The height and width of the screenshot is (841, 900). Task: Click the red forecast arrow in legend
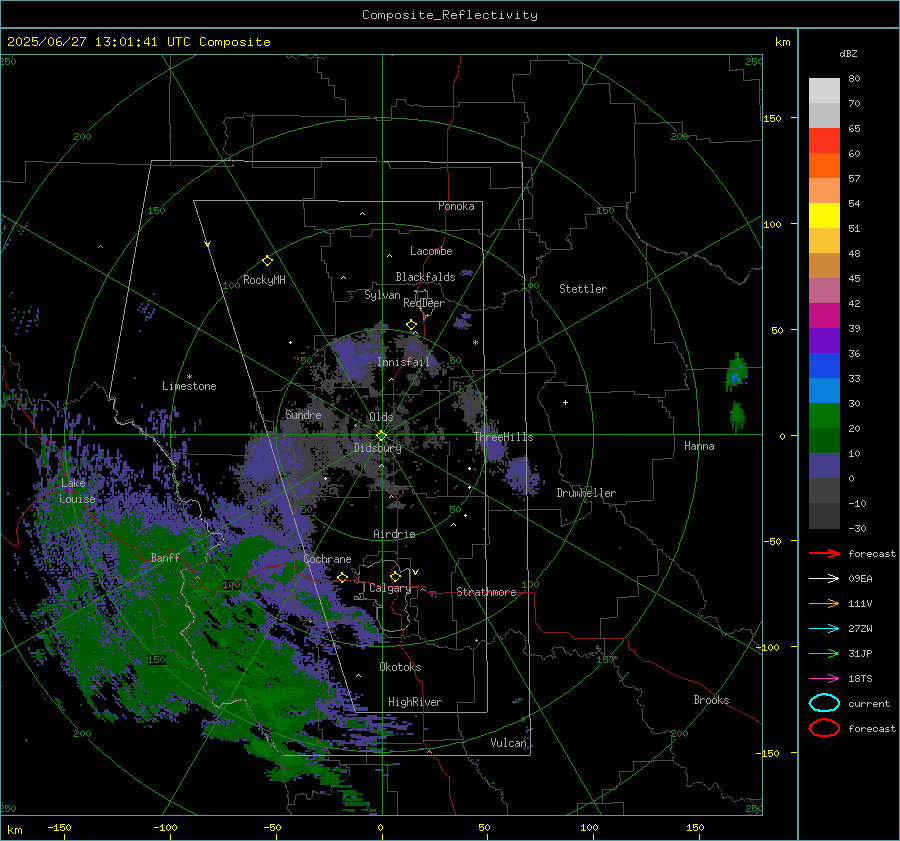[824, 553]
